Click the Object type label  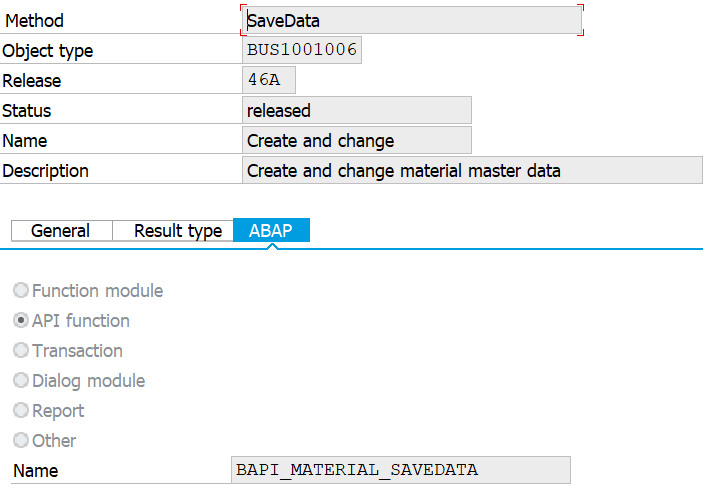(x=48, y=51)
